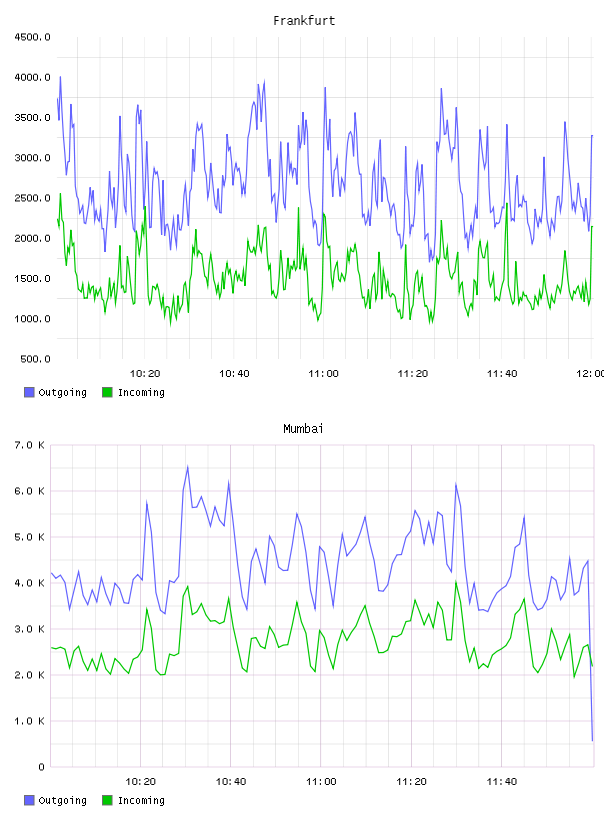Click the 12:00 time label on Frankfurt chart
Viewport: 608px width, 816px height.
591,374
